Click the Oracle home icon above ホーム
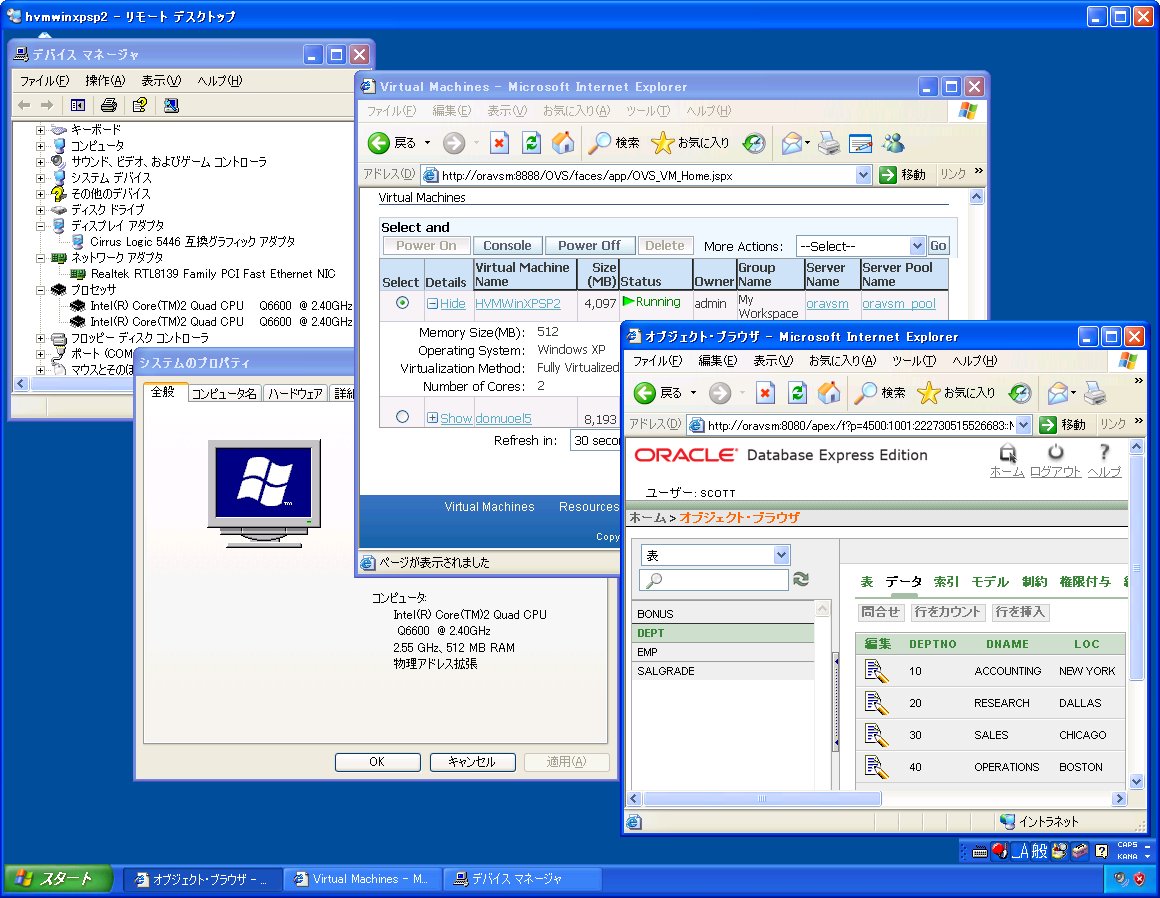Screen dimensions: 1160x898 pyautogui.click(x=1008, y=453)
